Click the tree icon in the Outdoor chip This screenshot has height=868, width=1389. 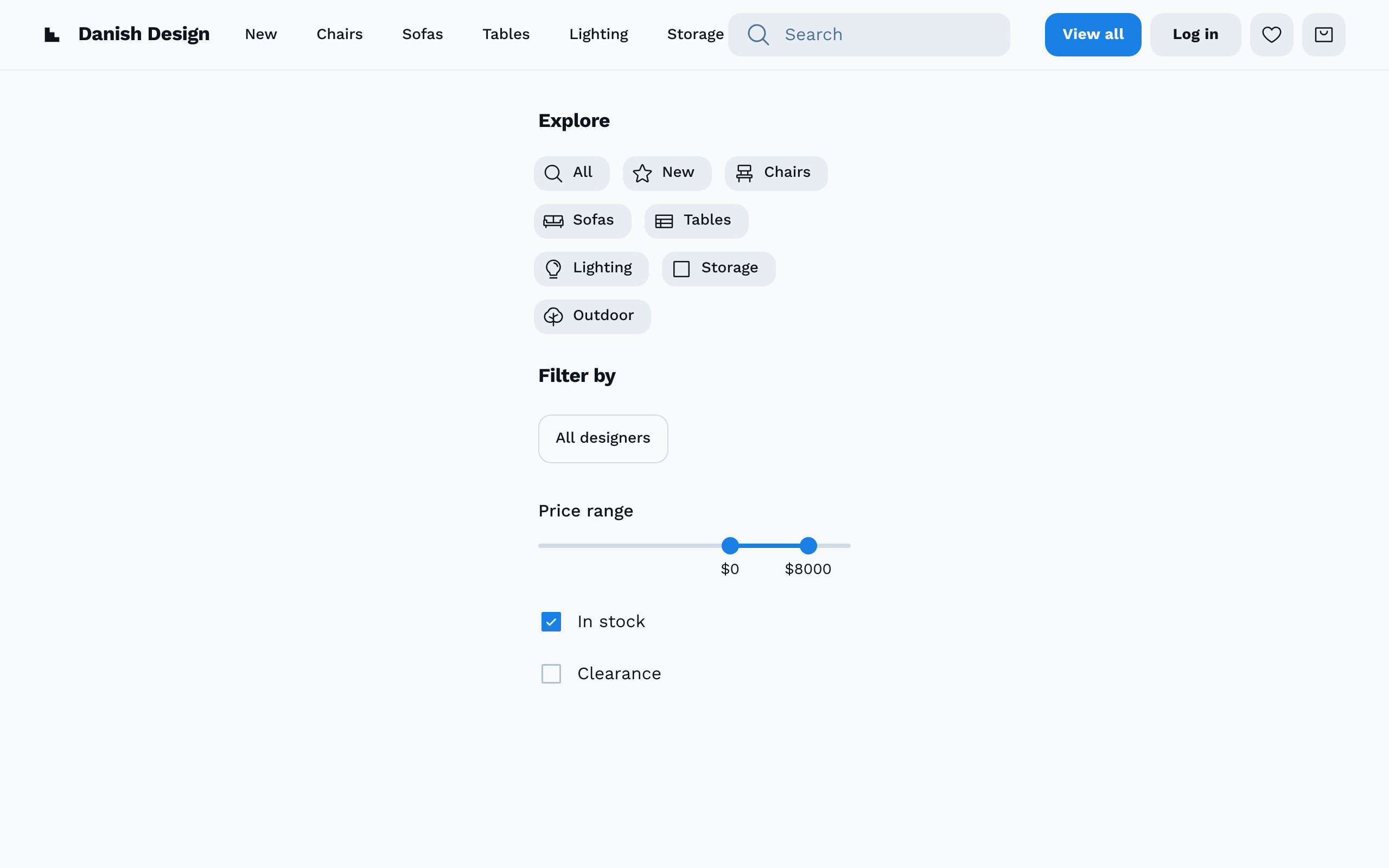coord(553,316)
